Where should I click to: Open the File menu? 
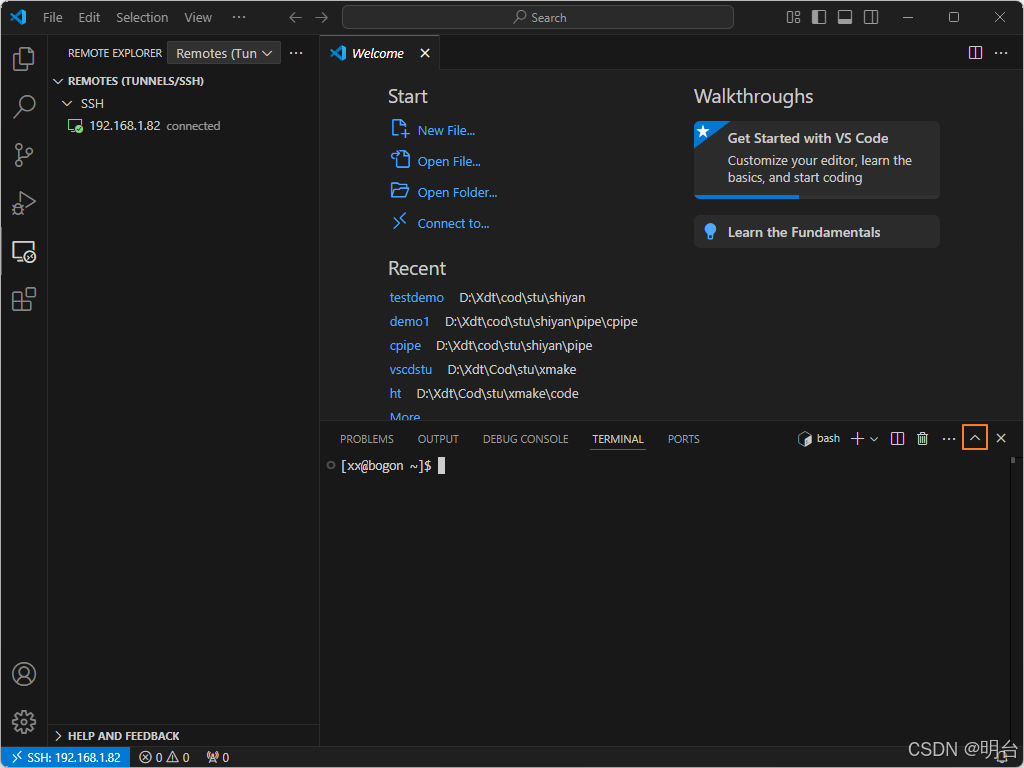coord(52,18)
